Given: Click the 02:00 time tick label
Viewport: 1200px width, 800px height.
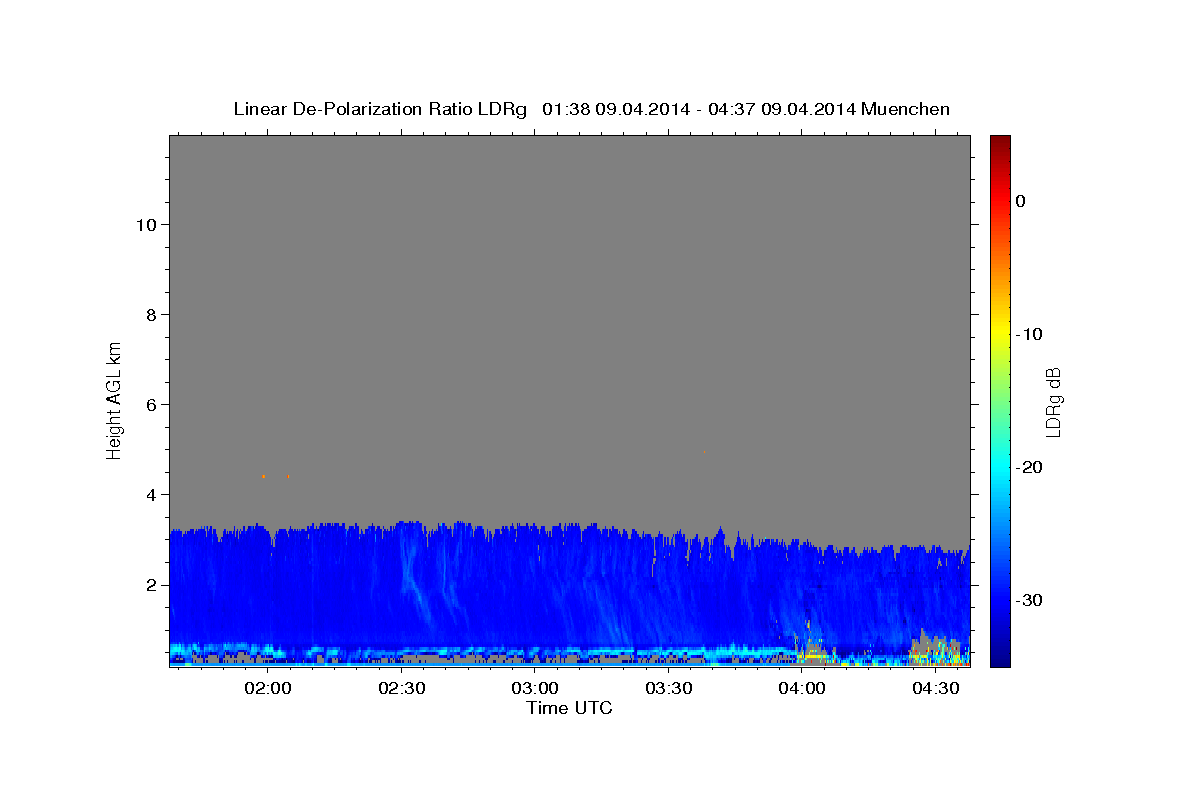Looking at the screenshot, I should [269, 688].
